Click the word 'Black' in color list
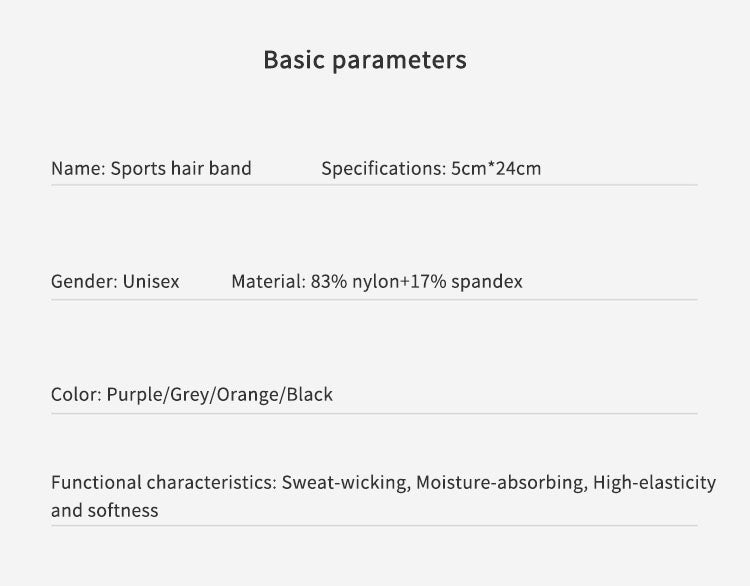The image size is (750, 586). 309,395
